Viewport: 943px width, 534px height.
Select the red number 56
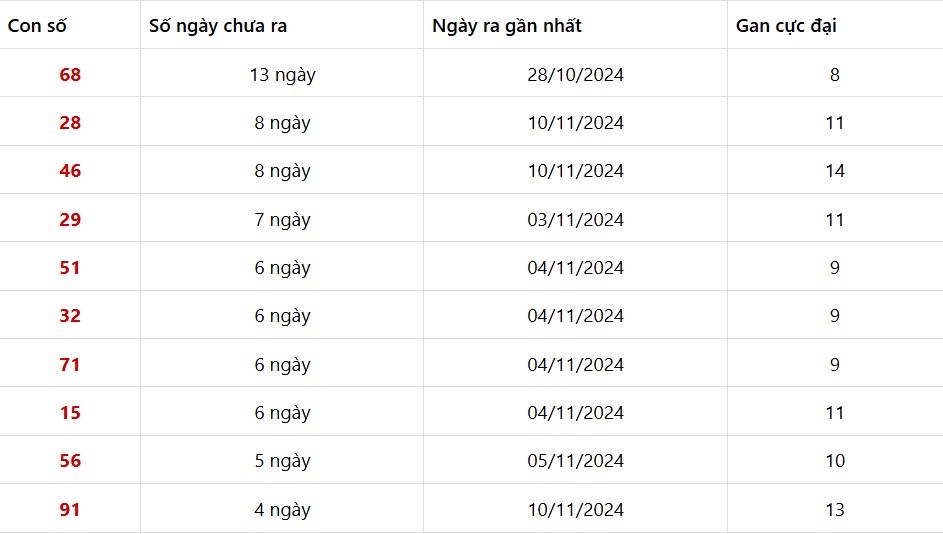[70, 461]
